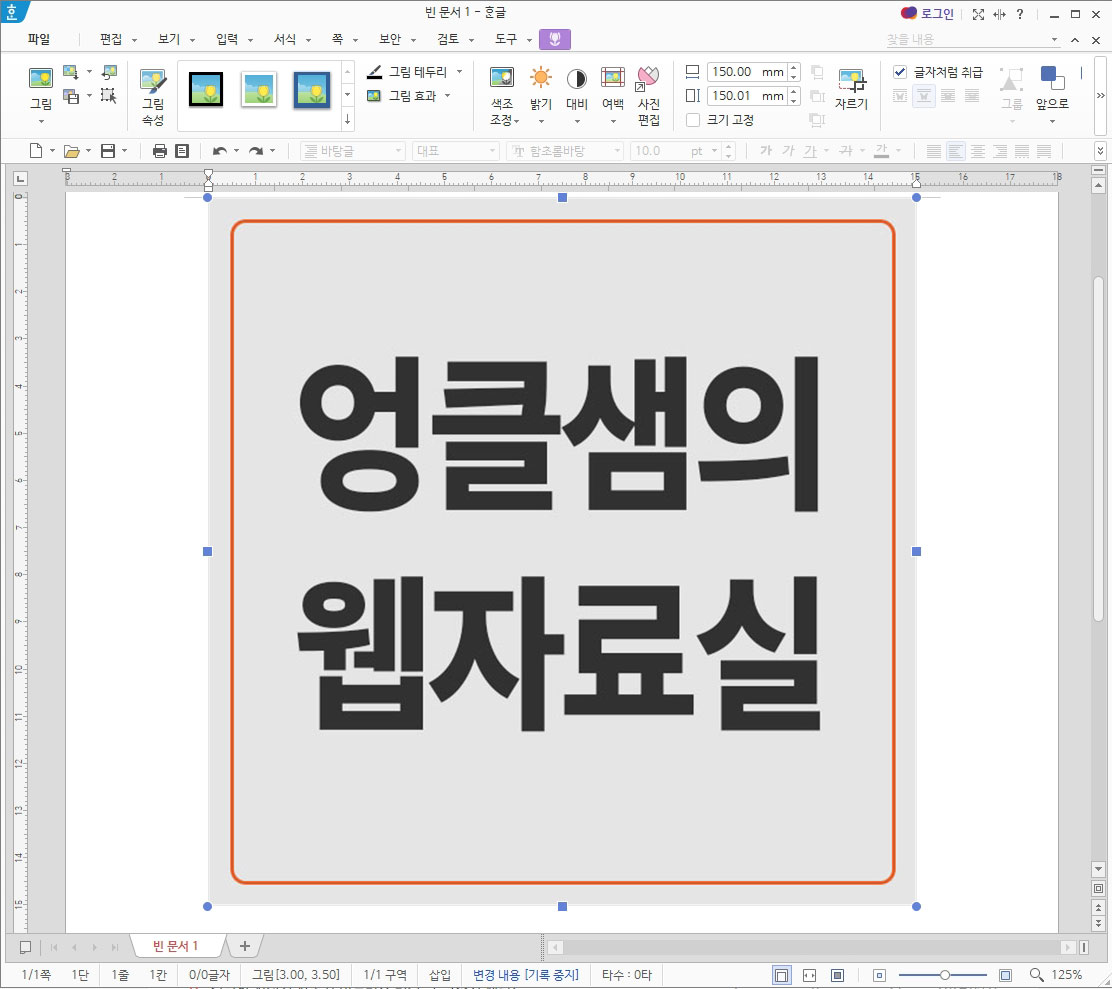Click the 그림 속성 (picture properties) icon

(152, 90)
